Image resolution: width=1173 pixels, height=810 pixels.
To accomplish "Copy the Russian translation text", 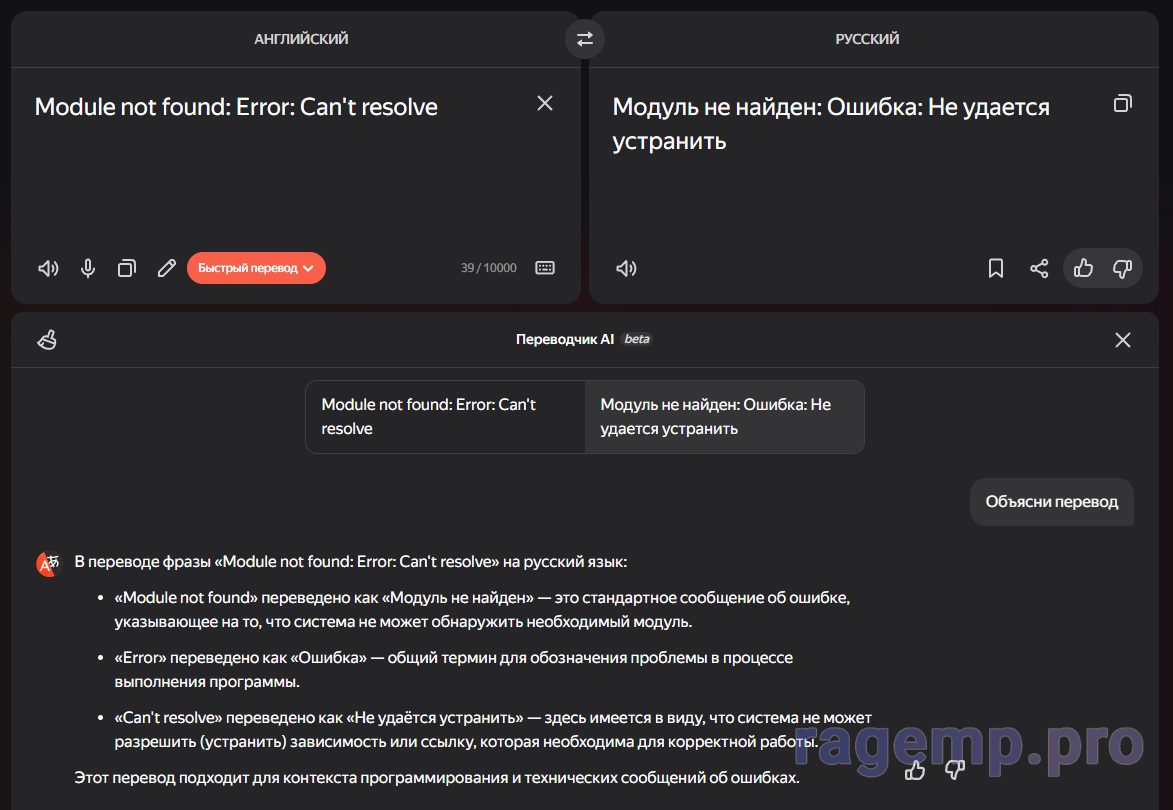I will (x=1123, y=103).
